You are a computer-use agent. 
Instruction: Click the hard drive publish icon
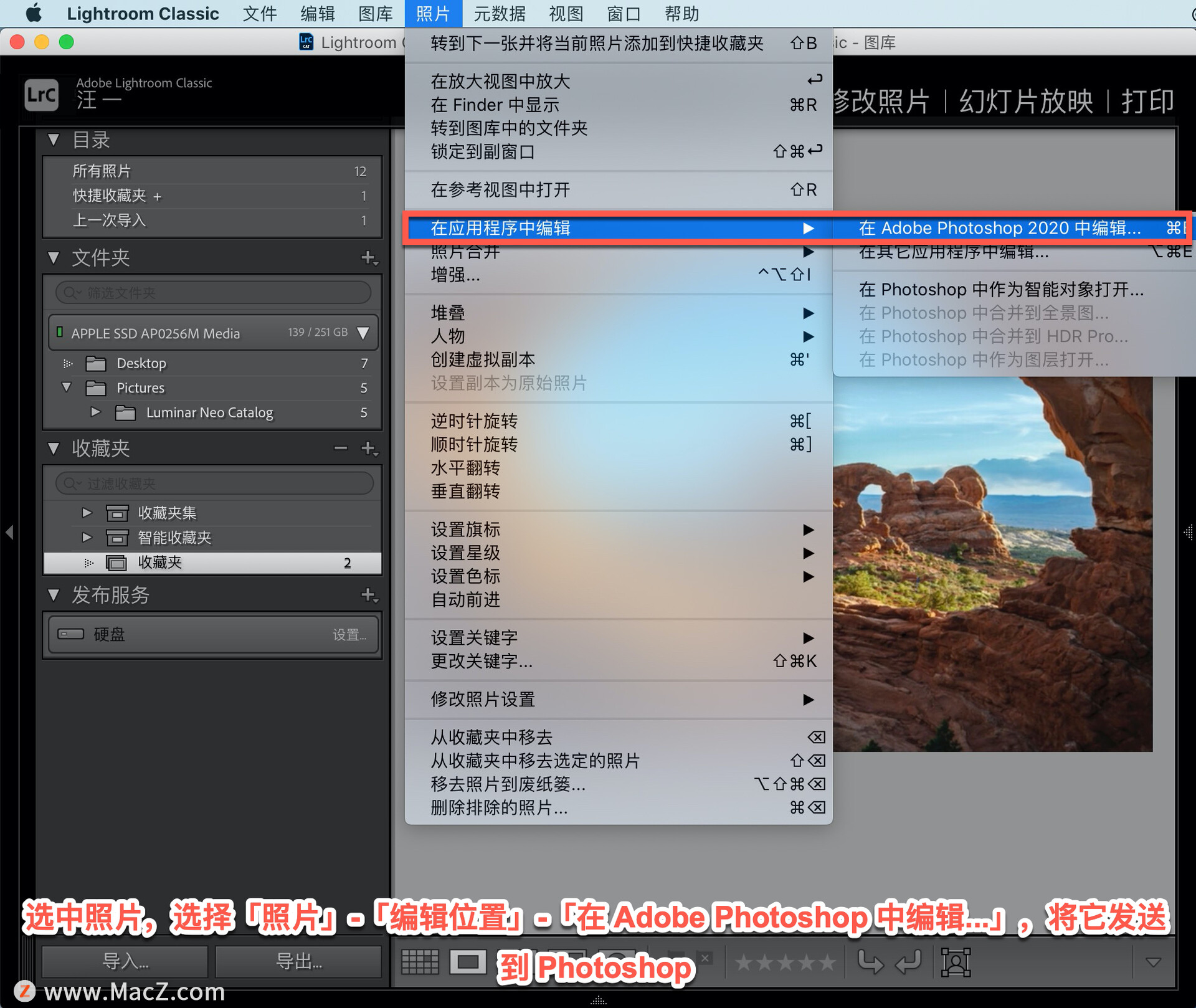70,634
